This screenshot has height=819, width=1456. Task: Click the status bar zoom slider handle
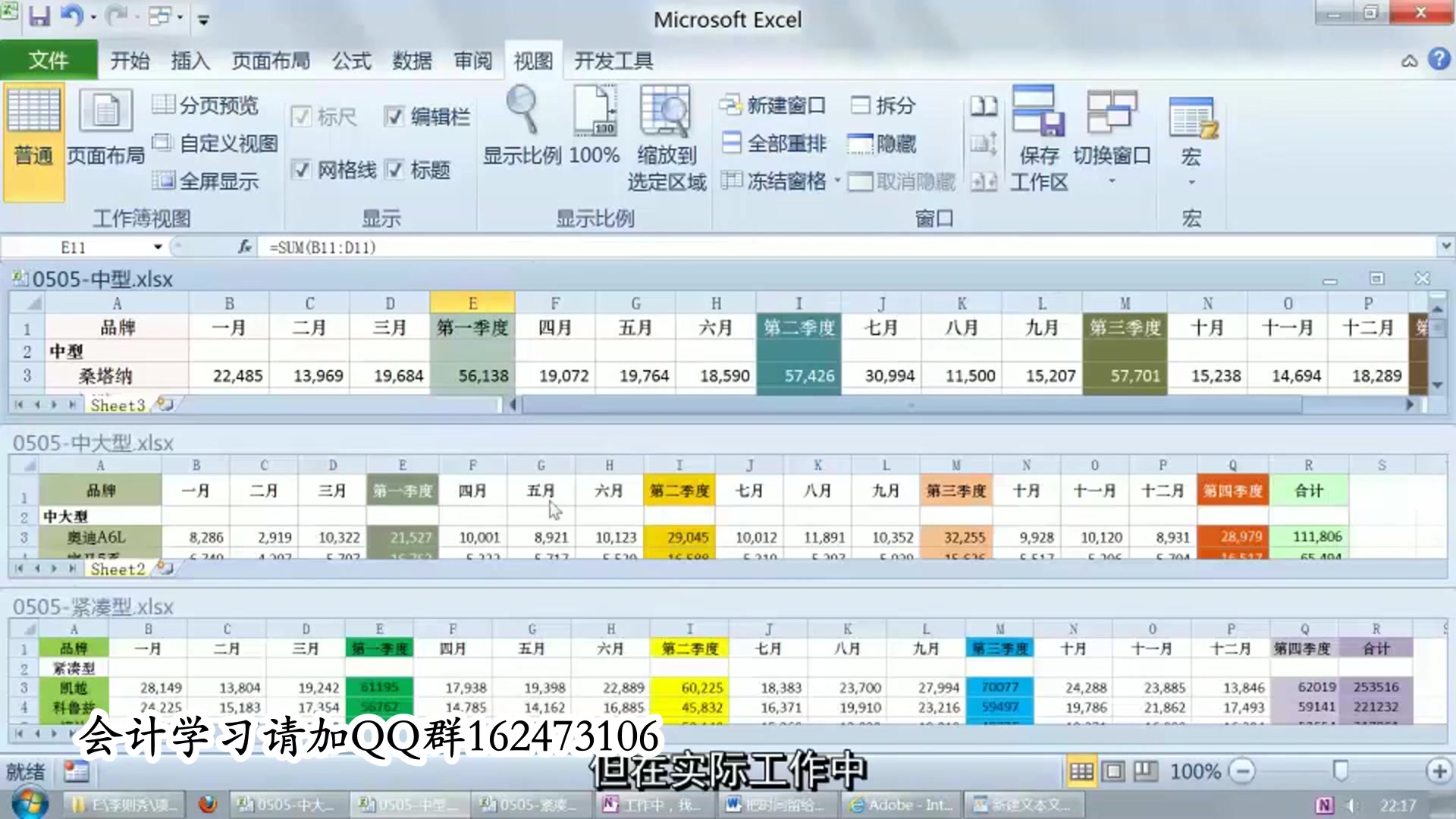pos(1340,771)
